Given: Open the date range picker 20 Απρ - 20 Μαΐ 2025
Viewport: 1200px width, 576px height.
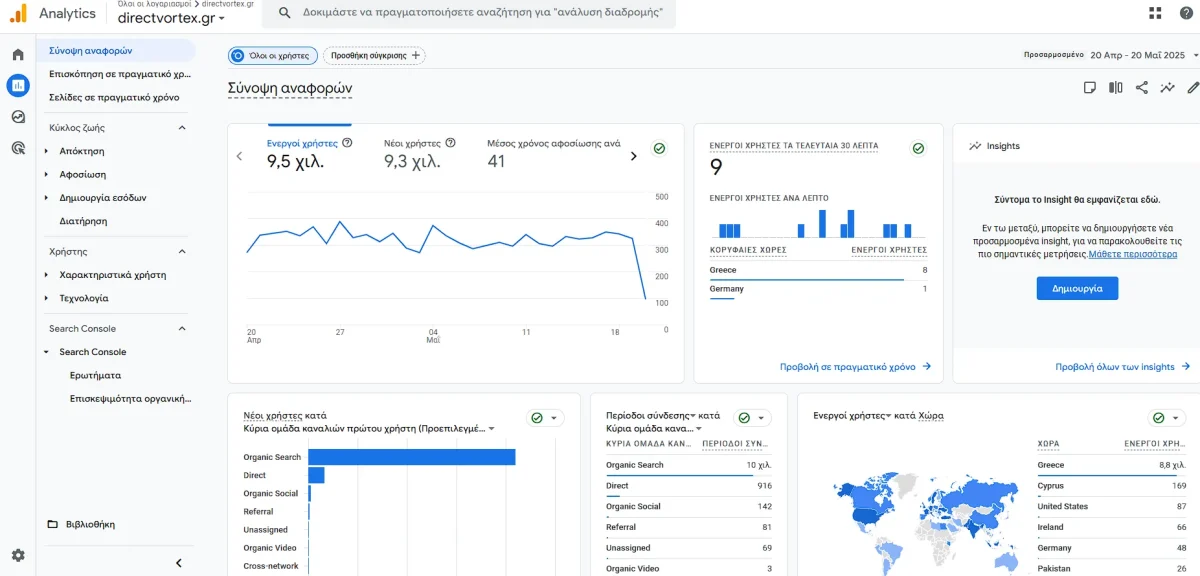Looking at the screenshot, I should 1144,55.
